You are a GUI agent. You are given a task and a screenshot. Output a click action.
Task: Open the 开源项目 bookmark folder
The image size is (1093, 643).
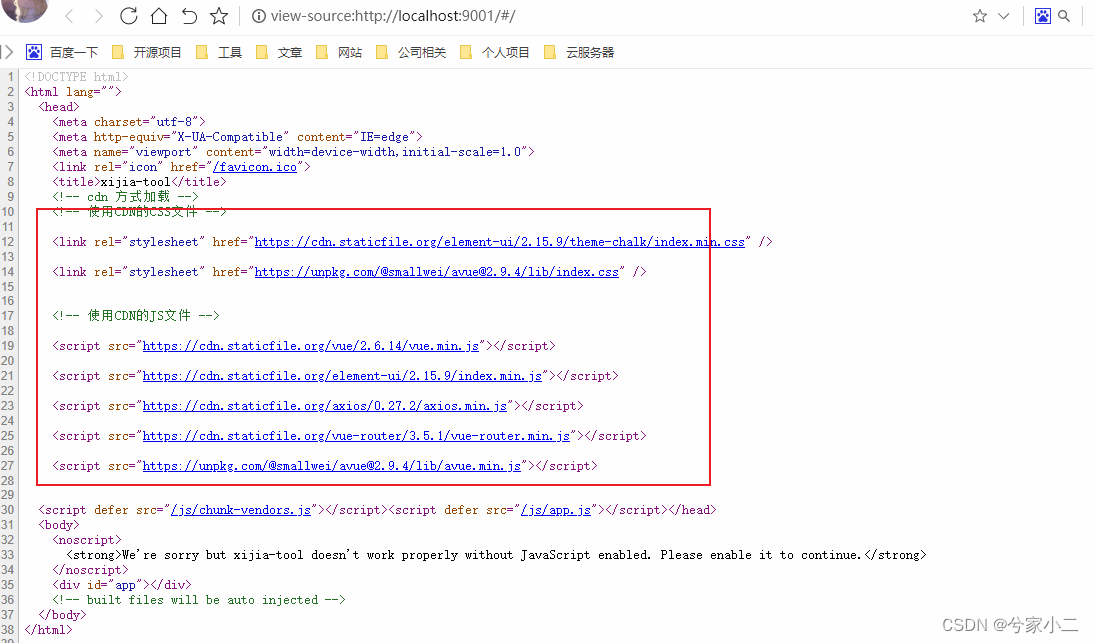pos(146,52)
